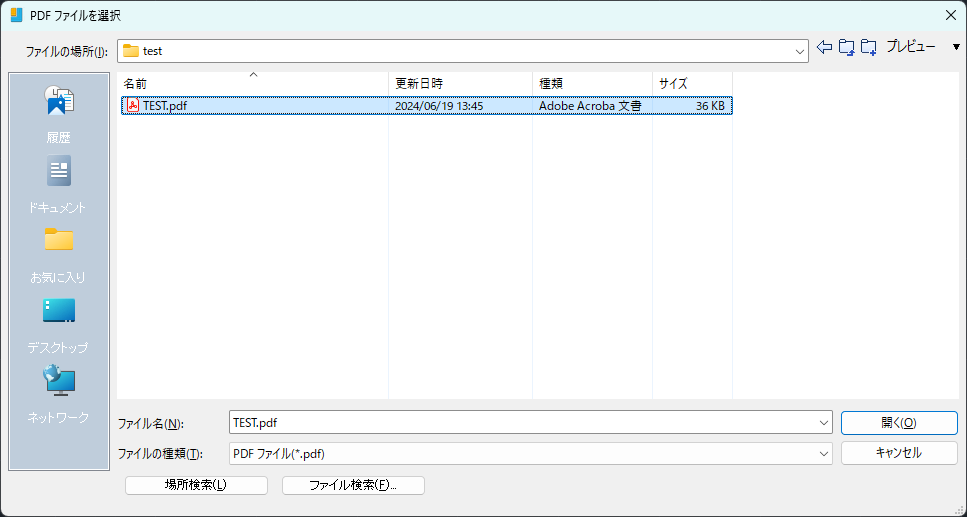Click the 開く(O) button
This screenshot has width=967, height=517.
tap(899, 423)
